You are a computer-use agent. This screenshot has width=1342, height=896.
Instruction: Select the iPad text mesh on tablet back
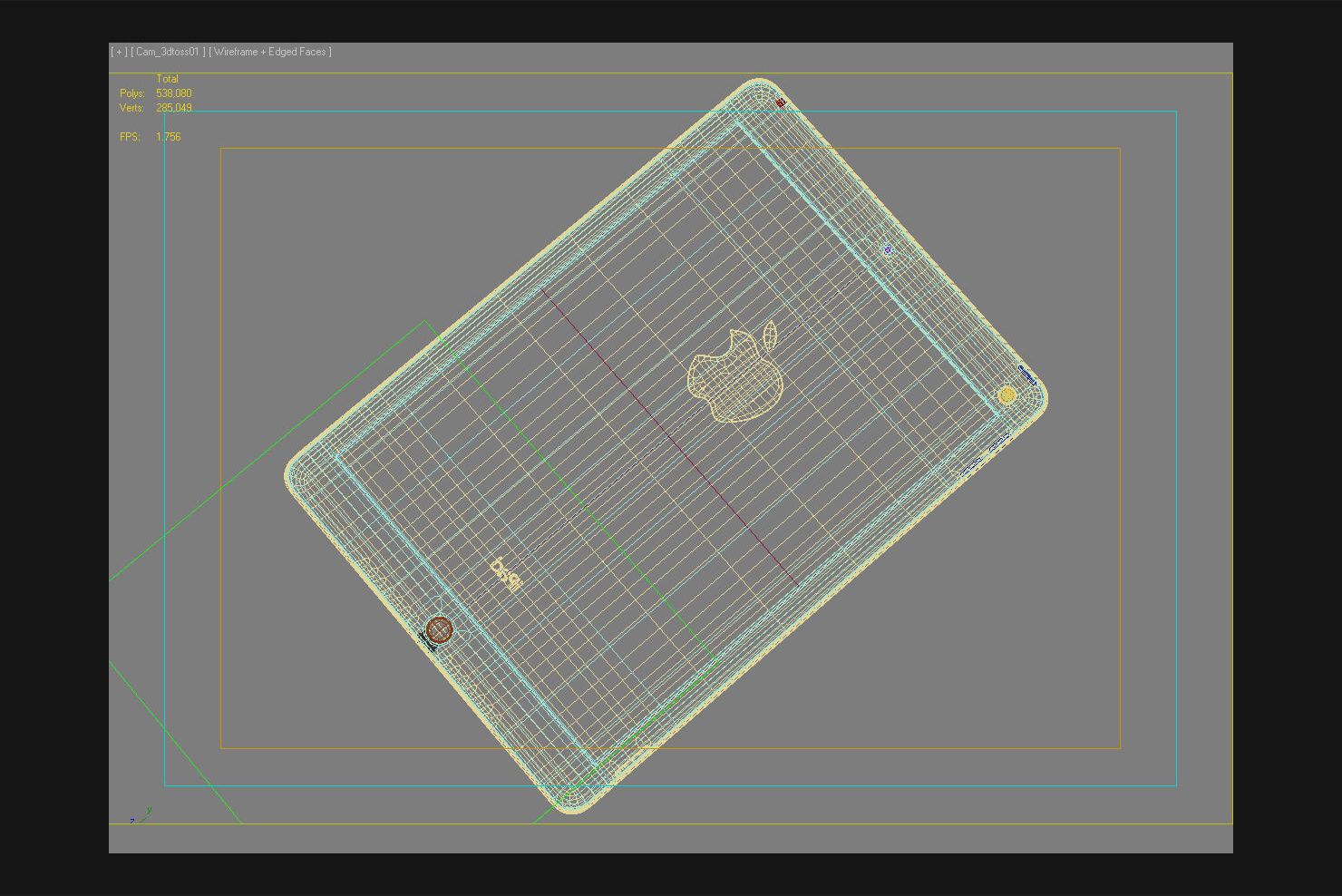coord(506,575)
